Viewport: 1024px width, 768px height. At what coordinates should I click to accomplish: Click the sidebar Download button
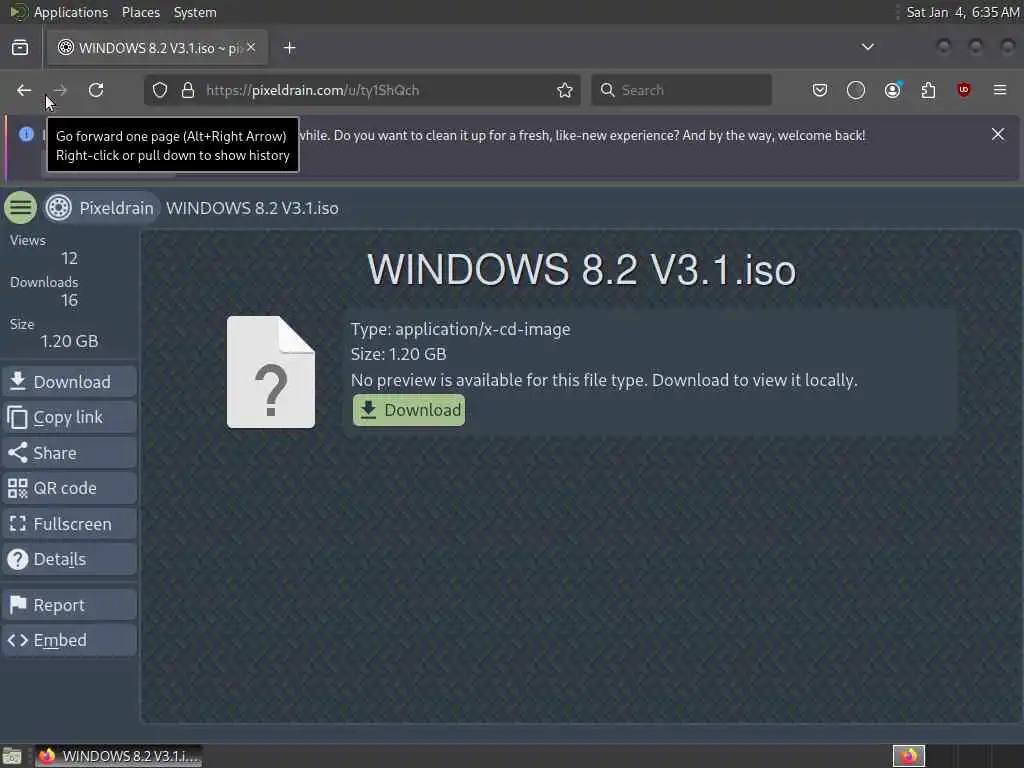click(x=69, y=381)
